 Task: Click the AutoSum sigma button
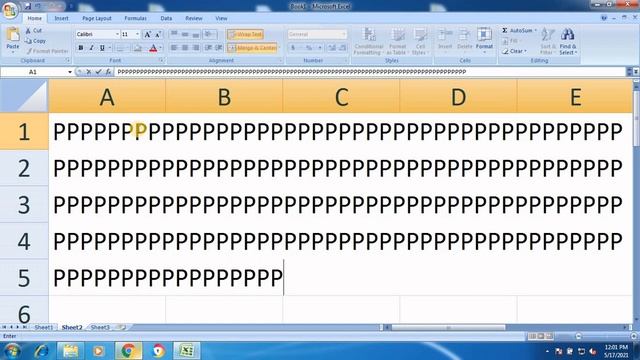516,31
